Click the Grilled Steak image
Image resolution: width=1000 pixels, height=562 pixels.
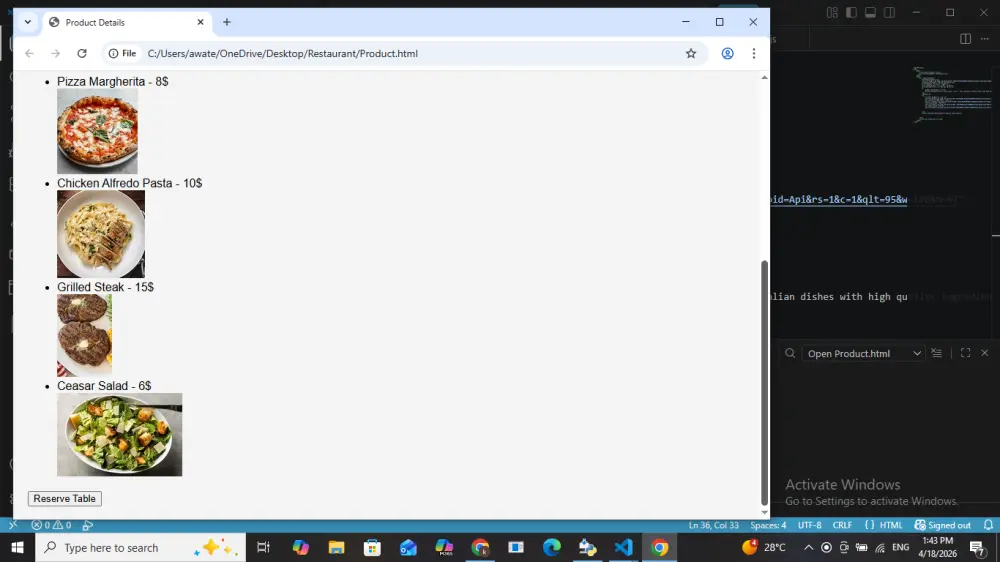tap(84, 335)
